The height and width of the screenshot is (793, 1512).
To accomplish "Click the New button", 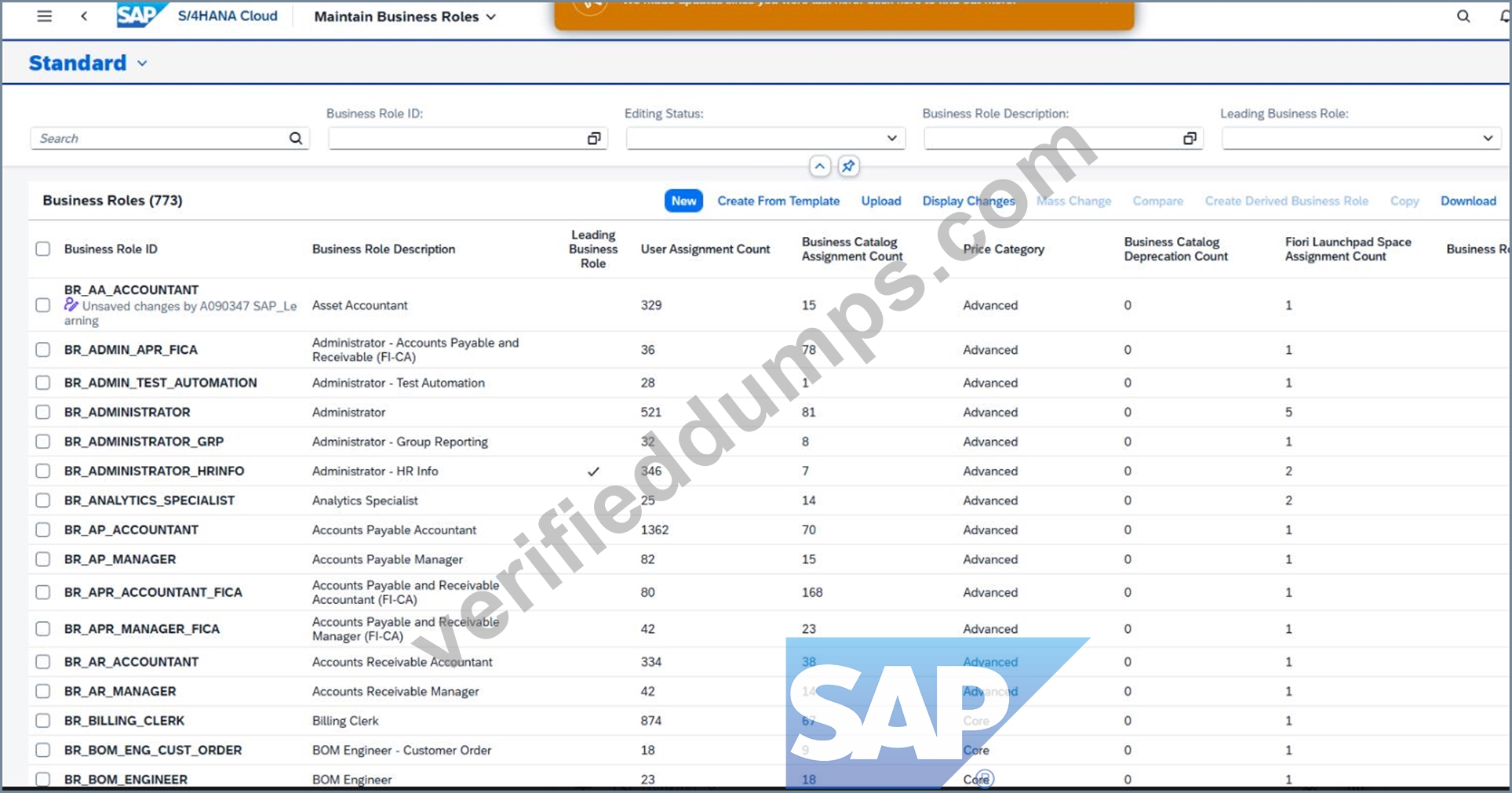I will [x=683, y=201].
